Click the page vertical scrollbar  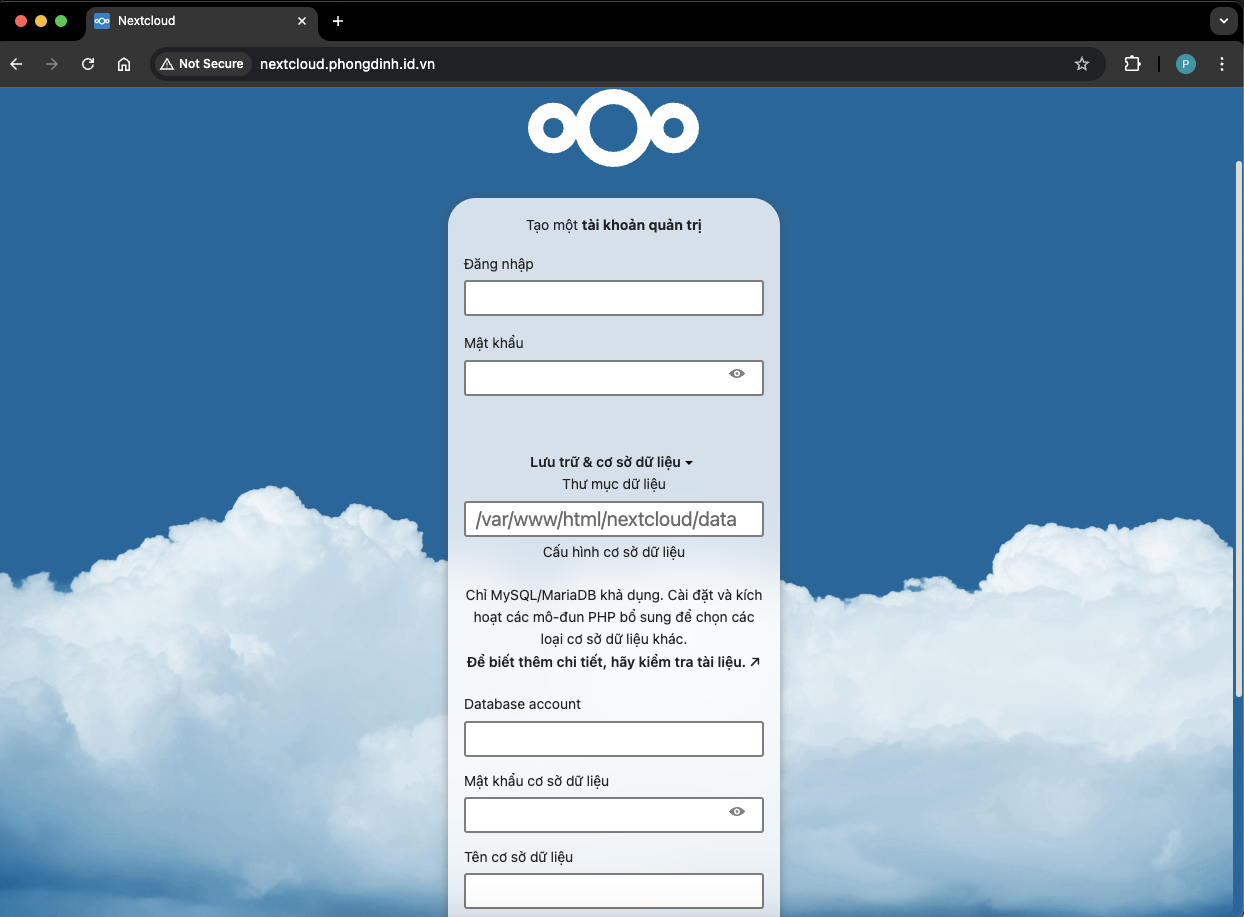pyautogui.click(x=1239, y=428)
